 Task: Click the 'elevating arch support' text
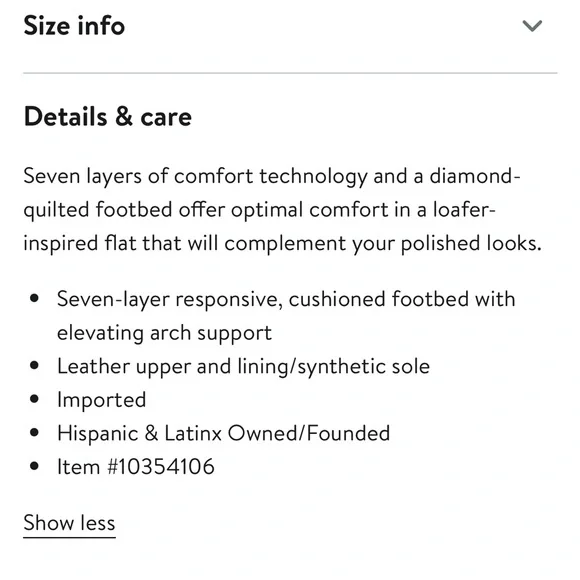coord(165,333)
